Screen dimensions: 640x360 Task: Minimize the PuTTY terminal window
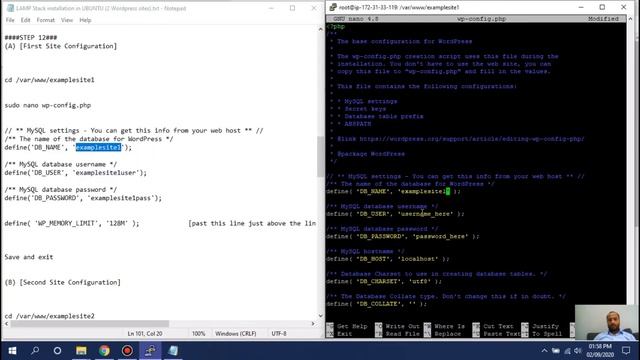click(x=581, y=7)
